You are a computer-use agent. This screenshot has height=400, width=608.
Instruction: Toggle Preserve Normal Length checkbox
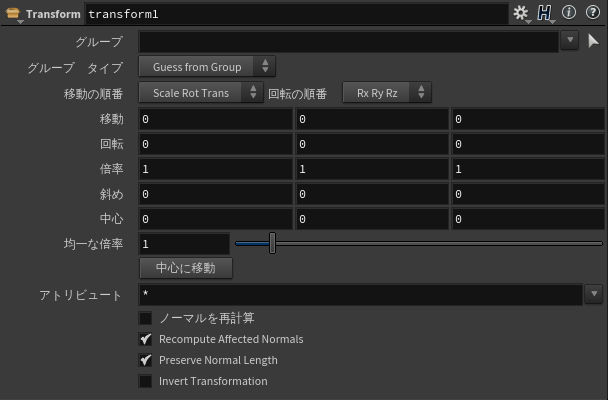(x=146, y=360)
